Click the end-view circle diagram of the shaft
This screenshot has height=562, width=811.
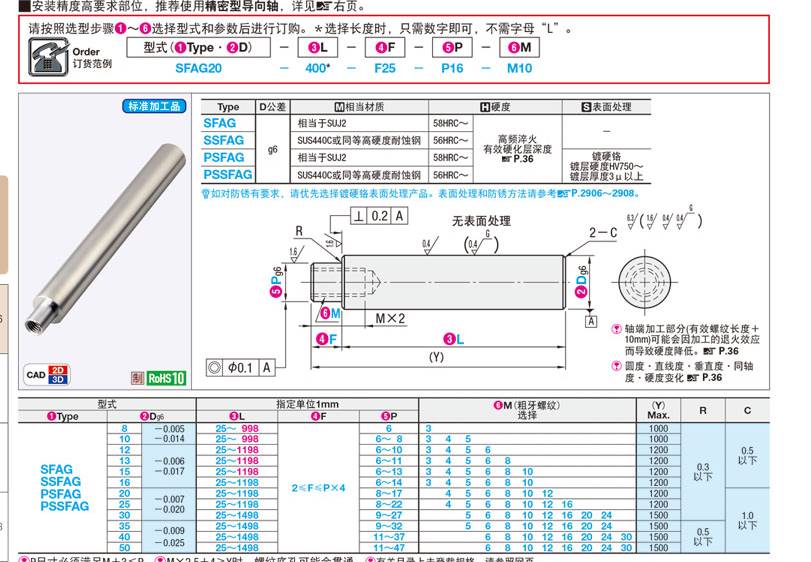pyautogui.click(x=647, y=271)
